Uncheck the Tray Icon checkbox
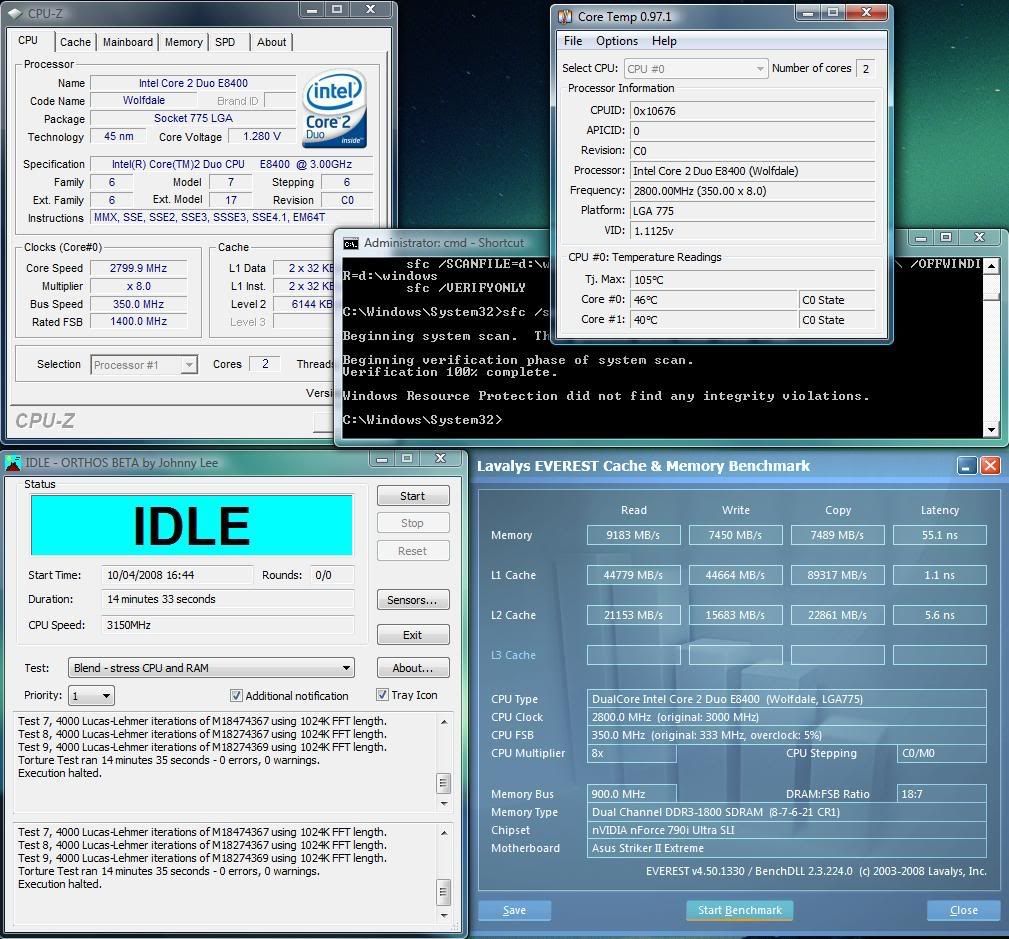 click(x=382, y=695)
